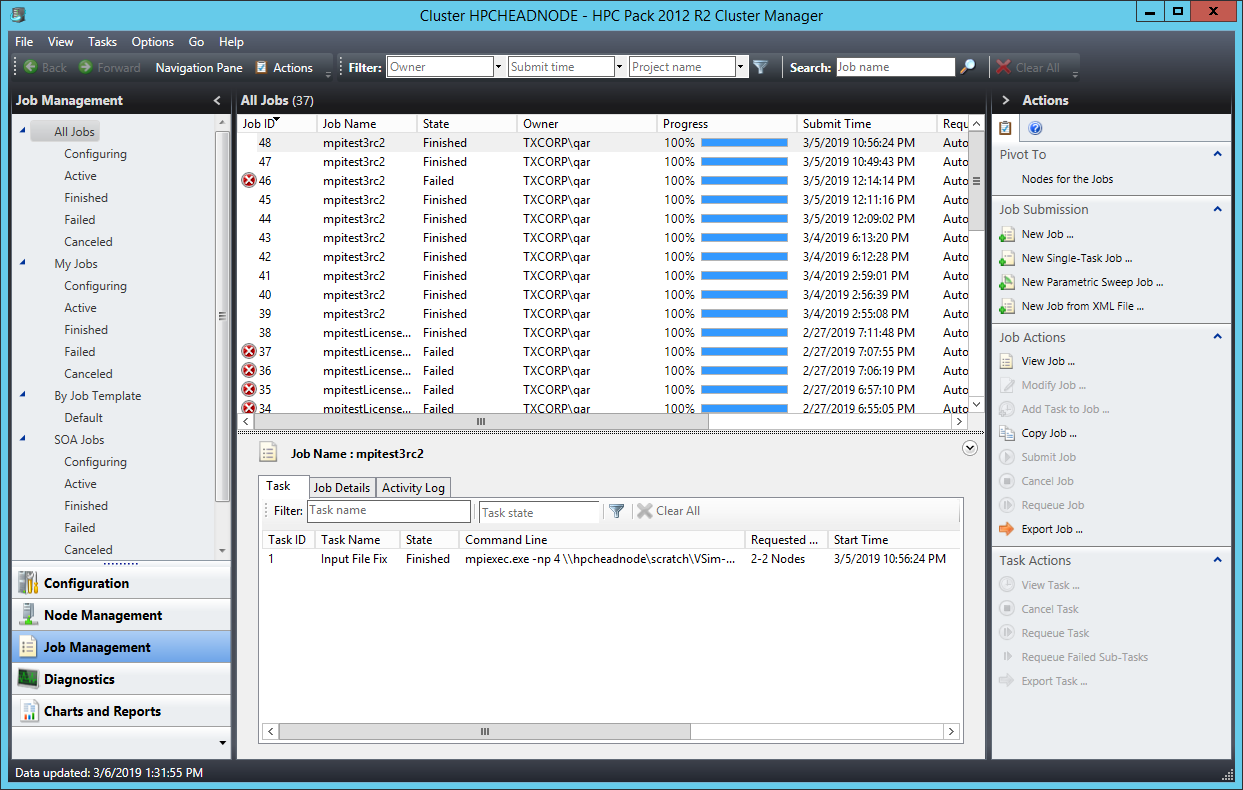Collapse the job details pane chevron
The image size is (1243, 790).
pos(969,449)
